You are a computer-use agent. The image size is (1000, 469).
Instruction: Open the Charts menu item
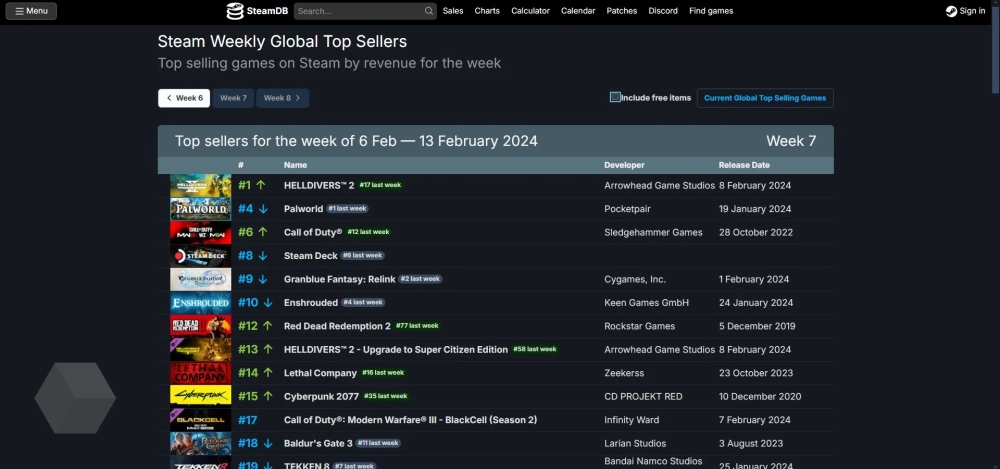click(x=487, y=11)
